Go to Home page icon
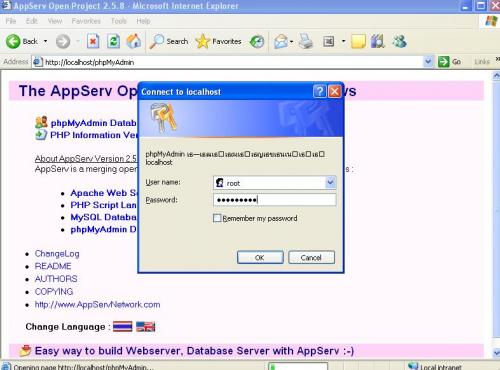Screen dimensions: 500x370 pos(134,41)
